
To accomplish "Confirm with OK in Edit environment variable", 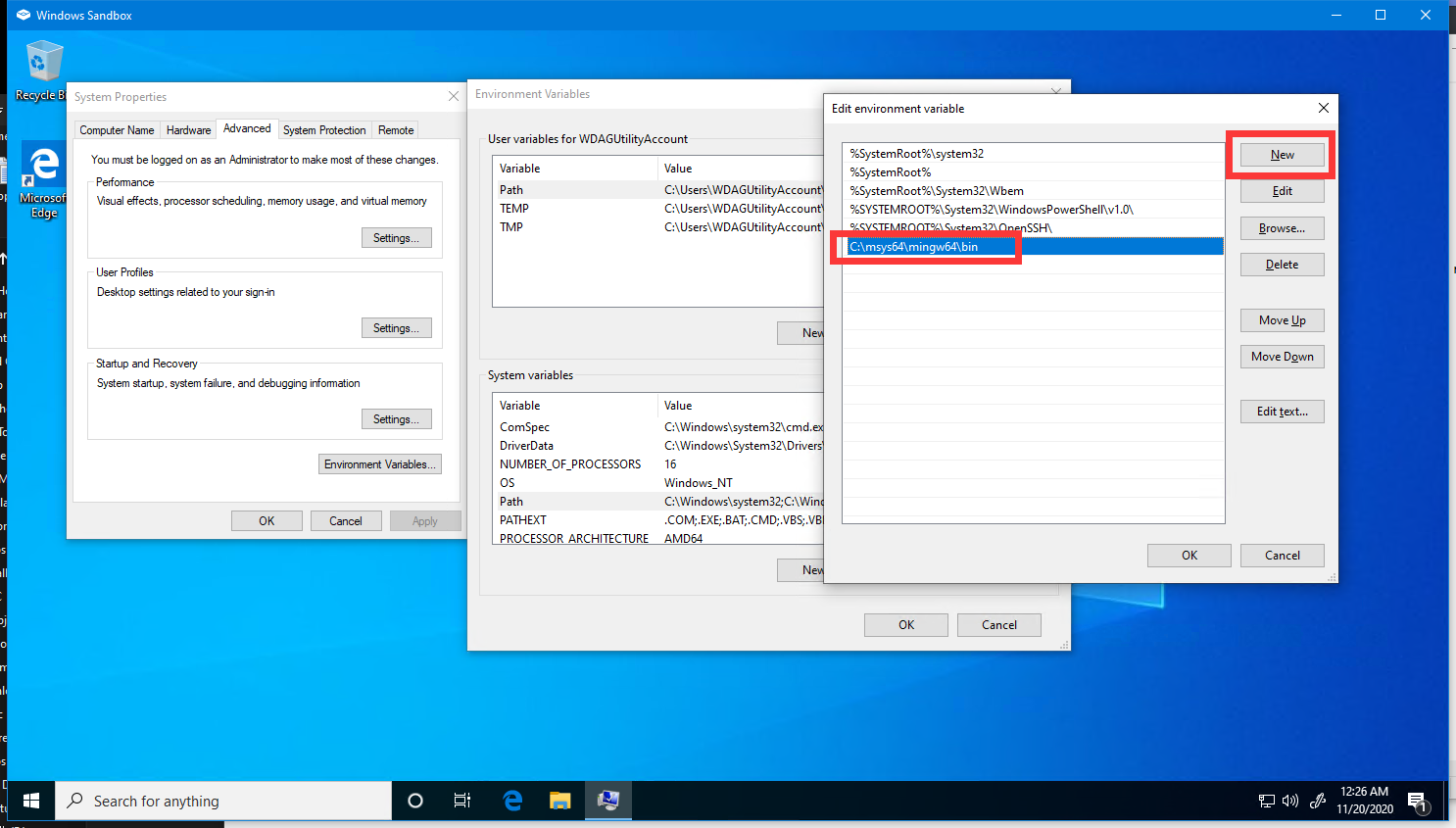I will point(1189,556).
